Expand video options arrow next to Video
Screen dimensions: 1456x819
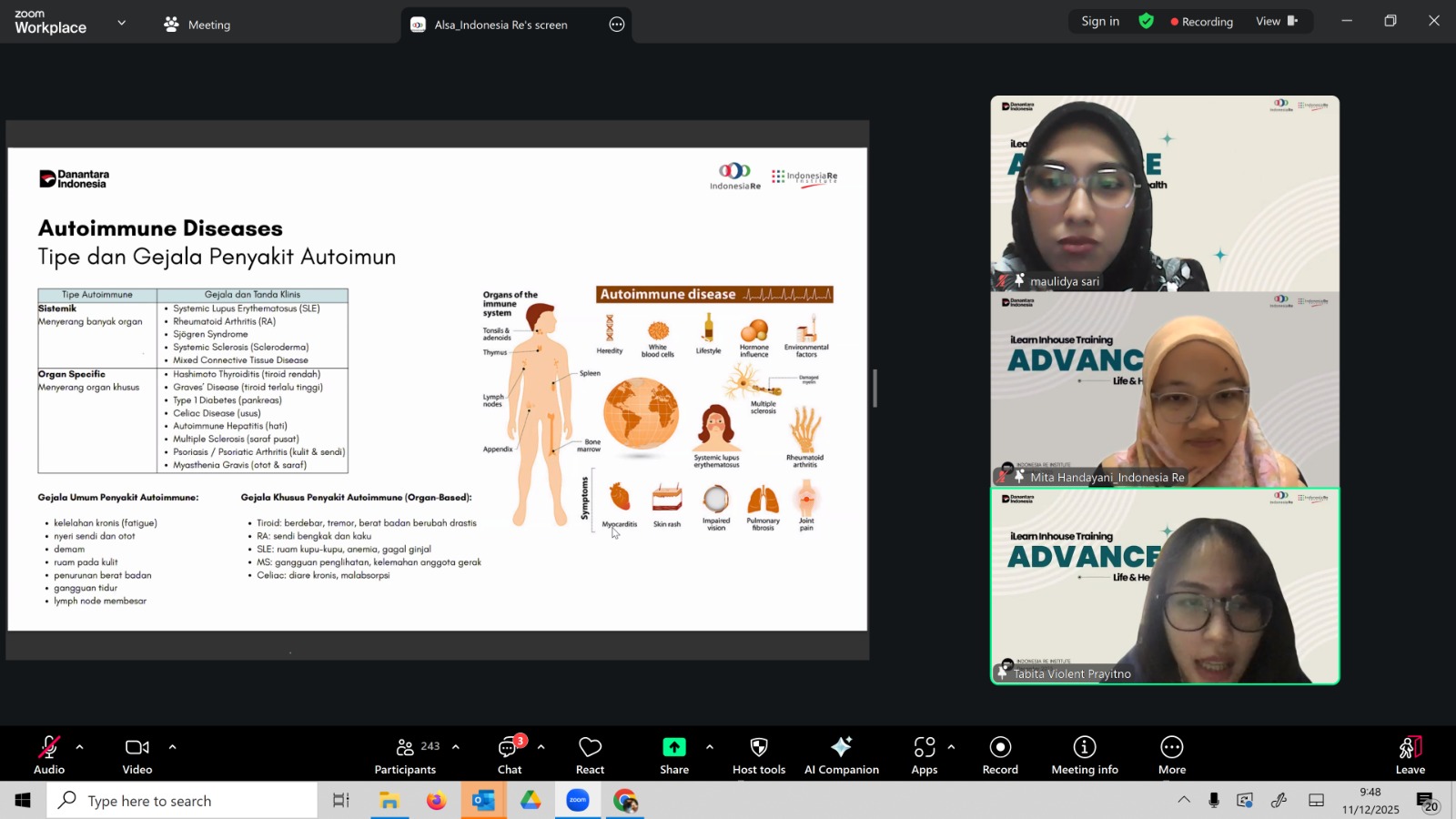172,747
